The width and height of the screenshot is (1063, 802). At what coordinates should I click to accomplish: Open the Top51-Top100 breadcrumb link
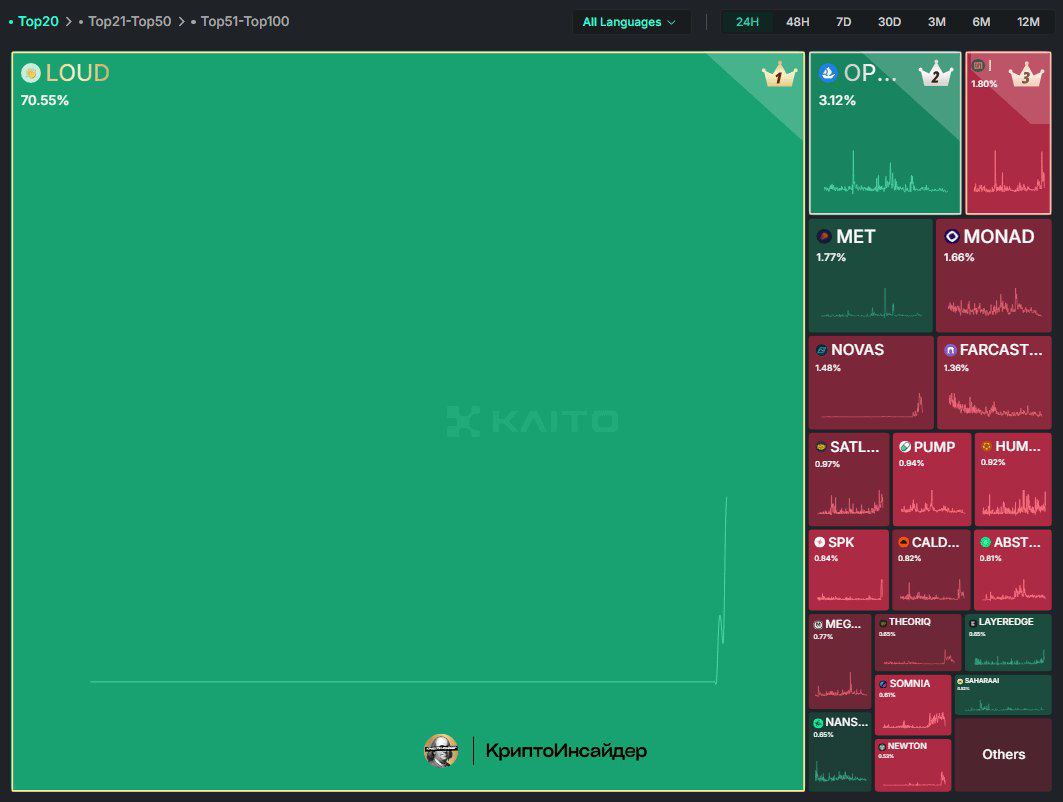pyautogui.click(x=245, y=22)
